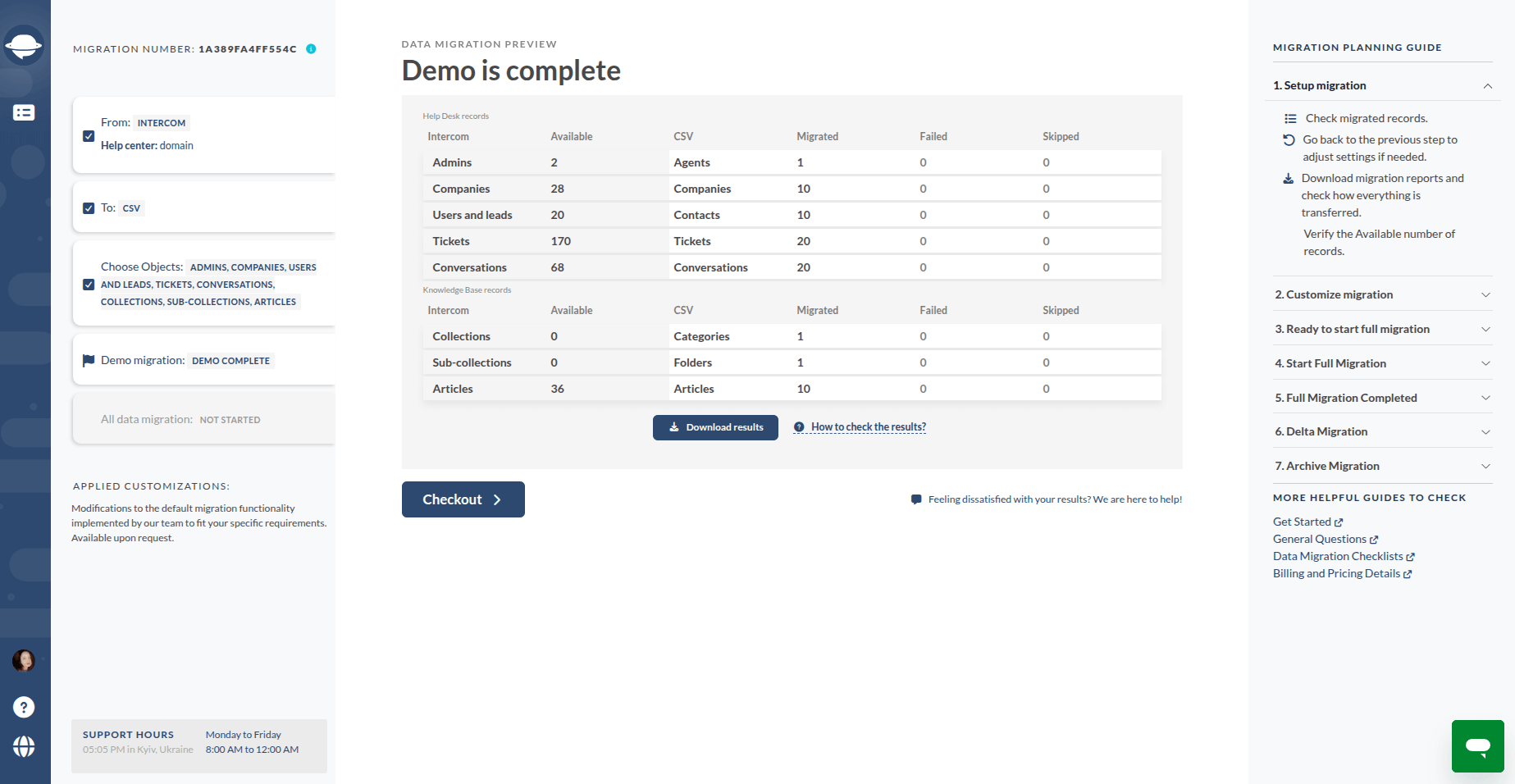Image resolution: width=1515 pixels, height=784 pixels.
Task: Toggle the Choose Objects checkbox
Action: [89, 285]
